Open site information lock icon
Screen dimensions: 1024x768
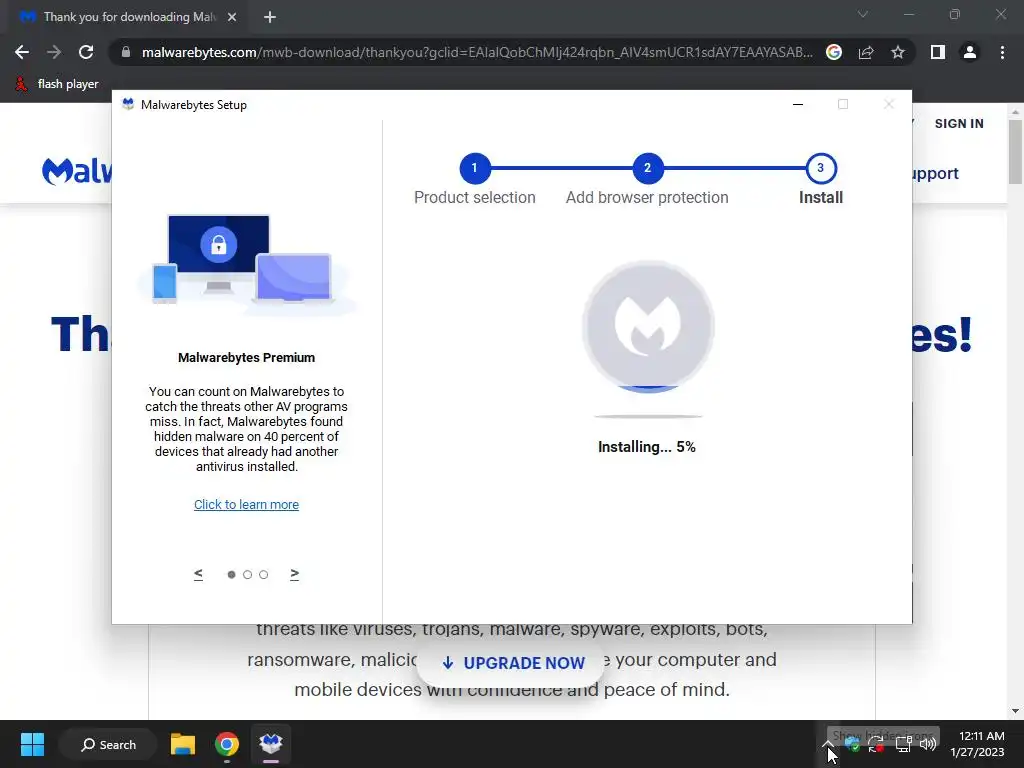point(126,52)
